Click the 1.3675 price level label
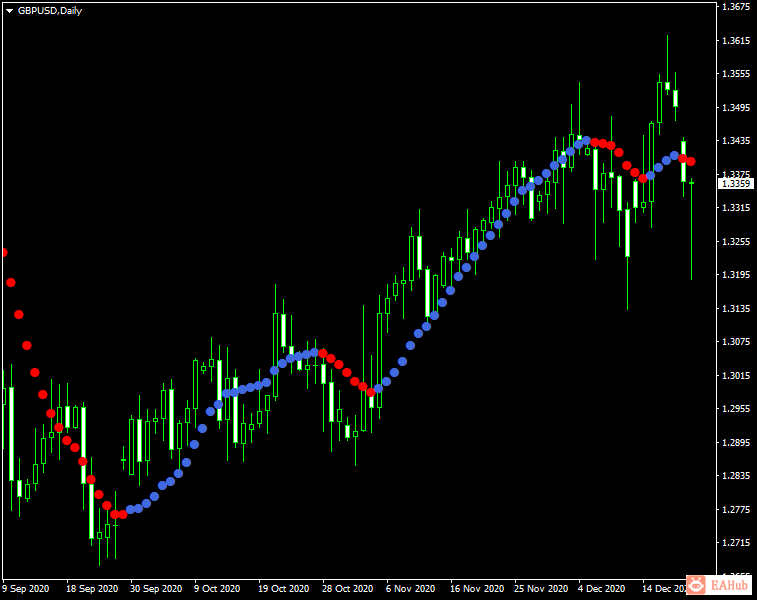Screen dimensions: 757x600 pos(736,7)
